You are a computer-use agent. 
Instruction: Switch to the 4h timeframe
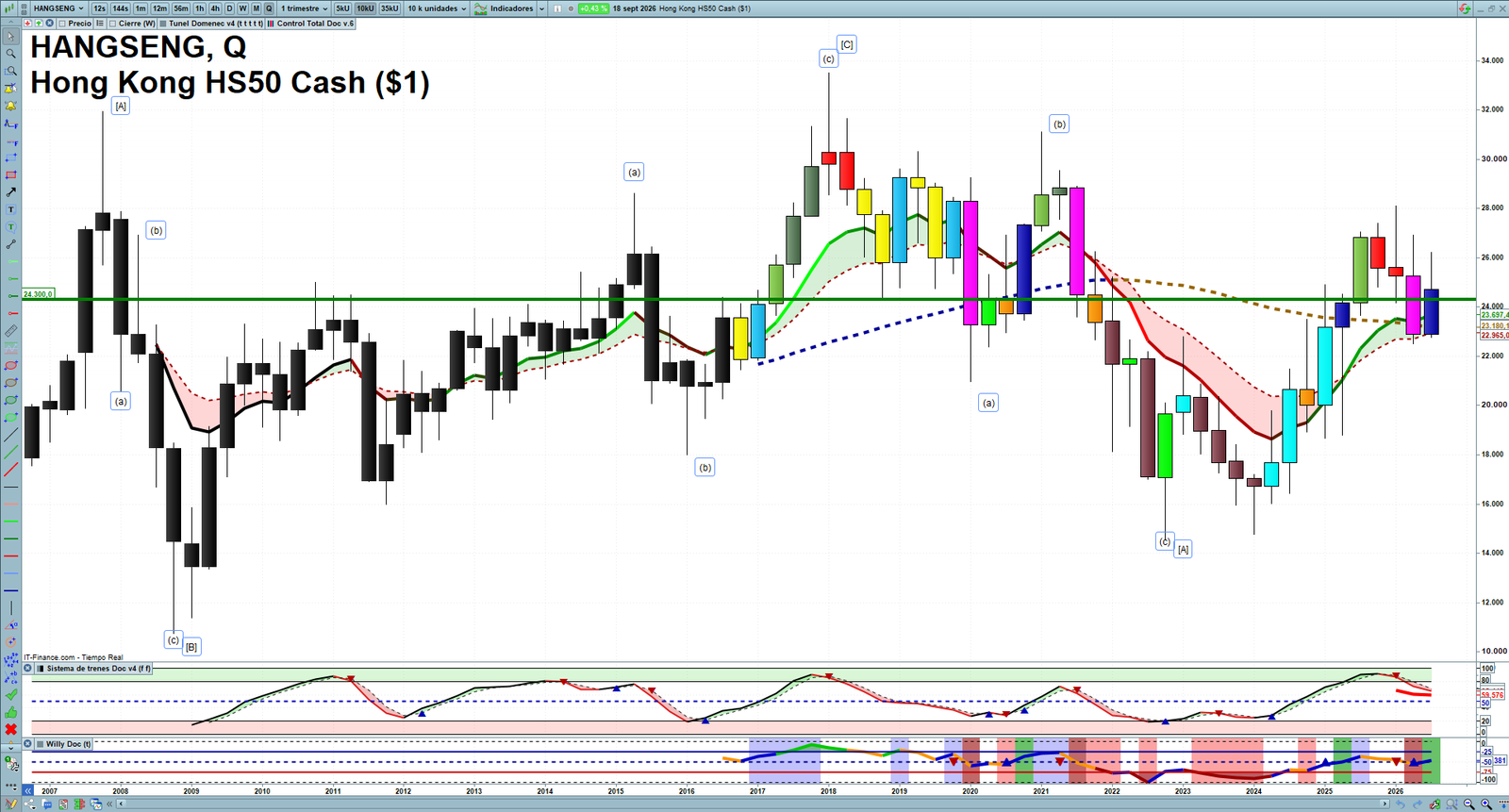click(x=215, y=8)
